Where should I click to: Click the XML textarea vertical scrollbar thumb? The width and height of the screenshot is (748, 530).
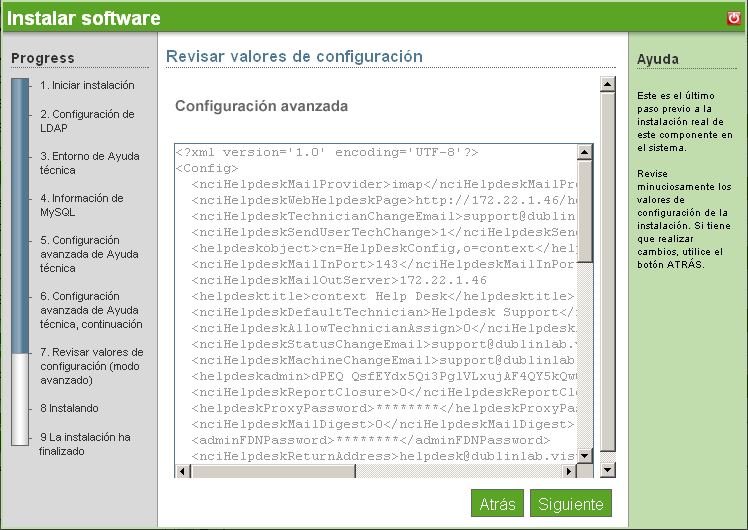click(x=584, y=211)
